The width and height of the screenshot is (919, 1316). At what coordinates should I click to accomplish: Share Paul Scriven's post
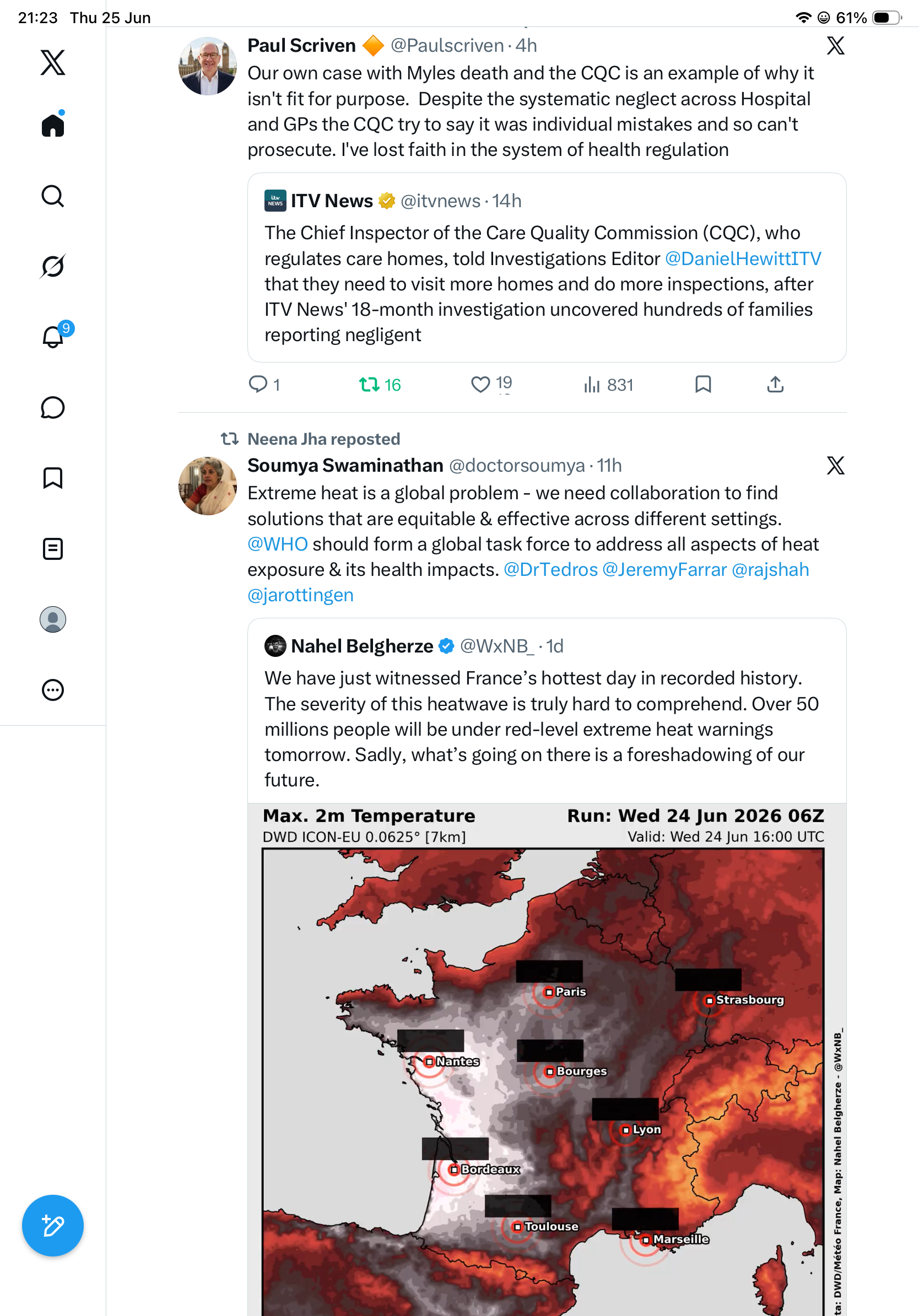pos(775,385)
